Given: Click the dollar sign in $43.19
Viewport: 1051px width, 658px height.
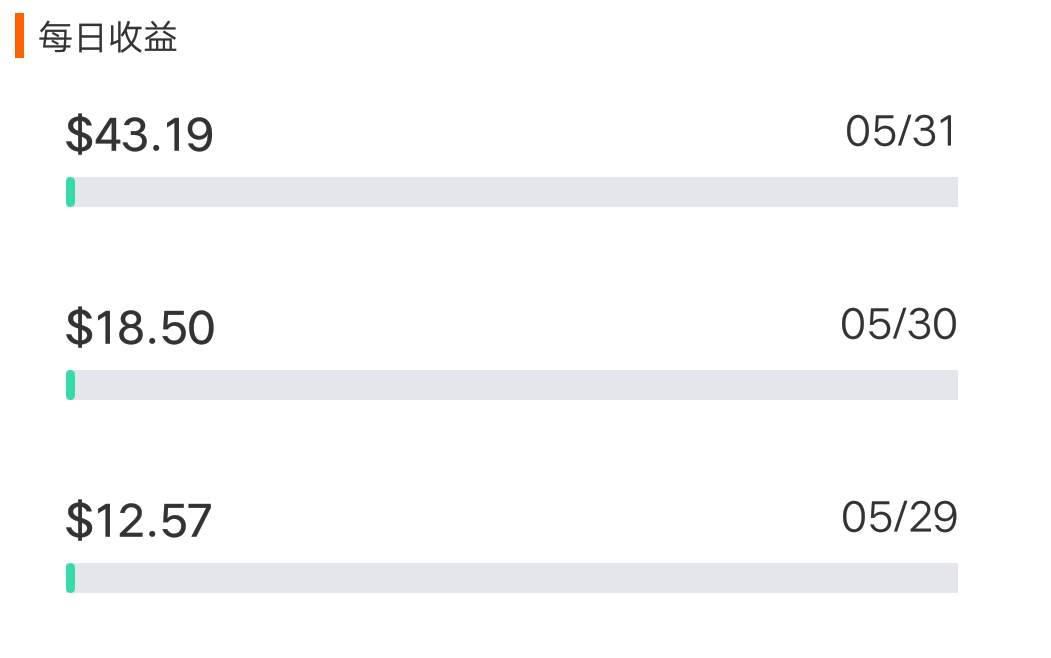Looking at the screenshot, I should pos(79,135).
